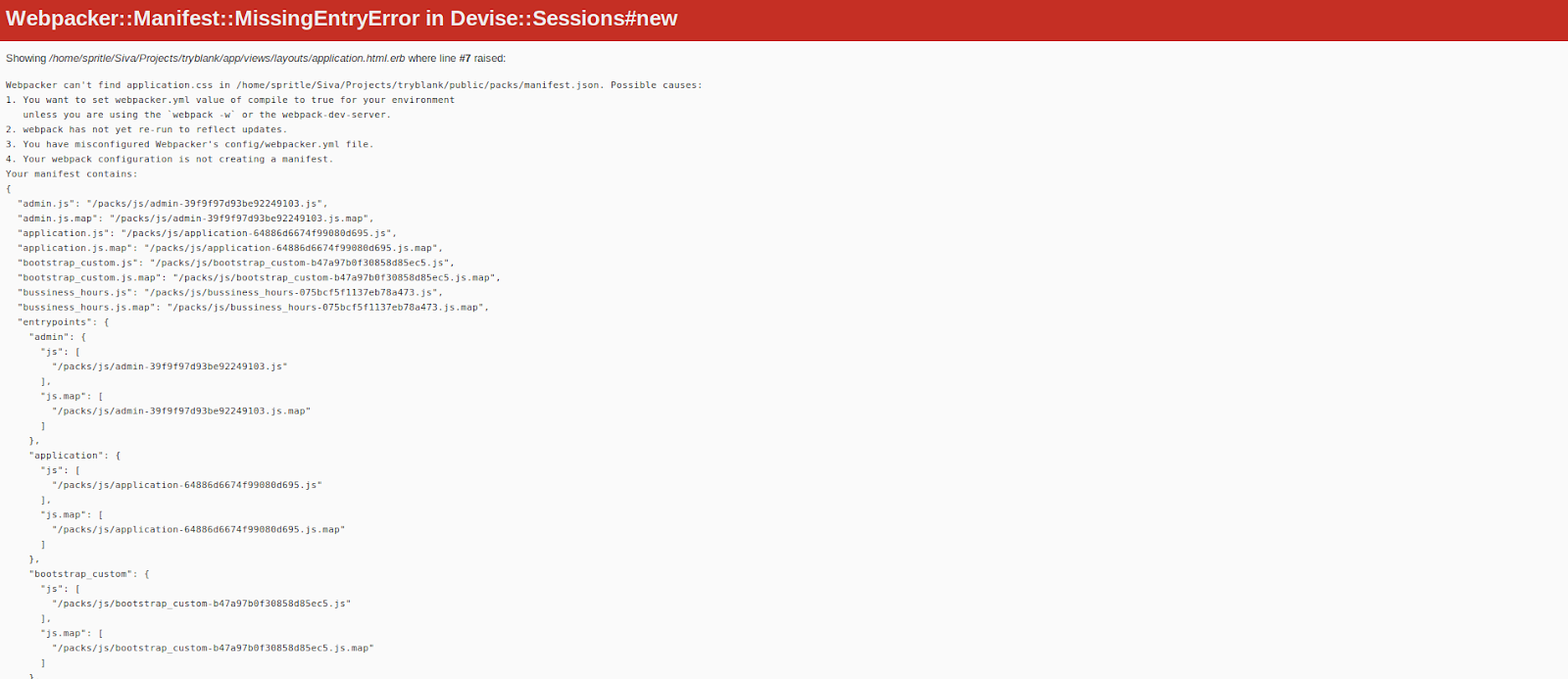Click the top-level "bootstrap_custom.js" manifest entry line
This screenshot has height=679, width=1568.
coord(236,263)
